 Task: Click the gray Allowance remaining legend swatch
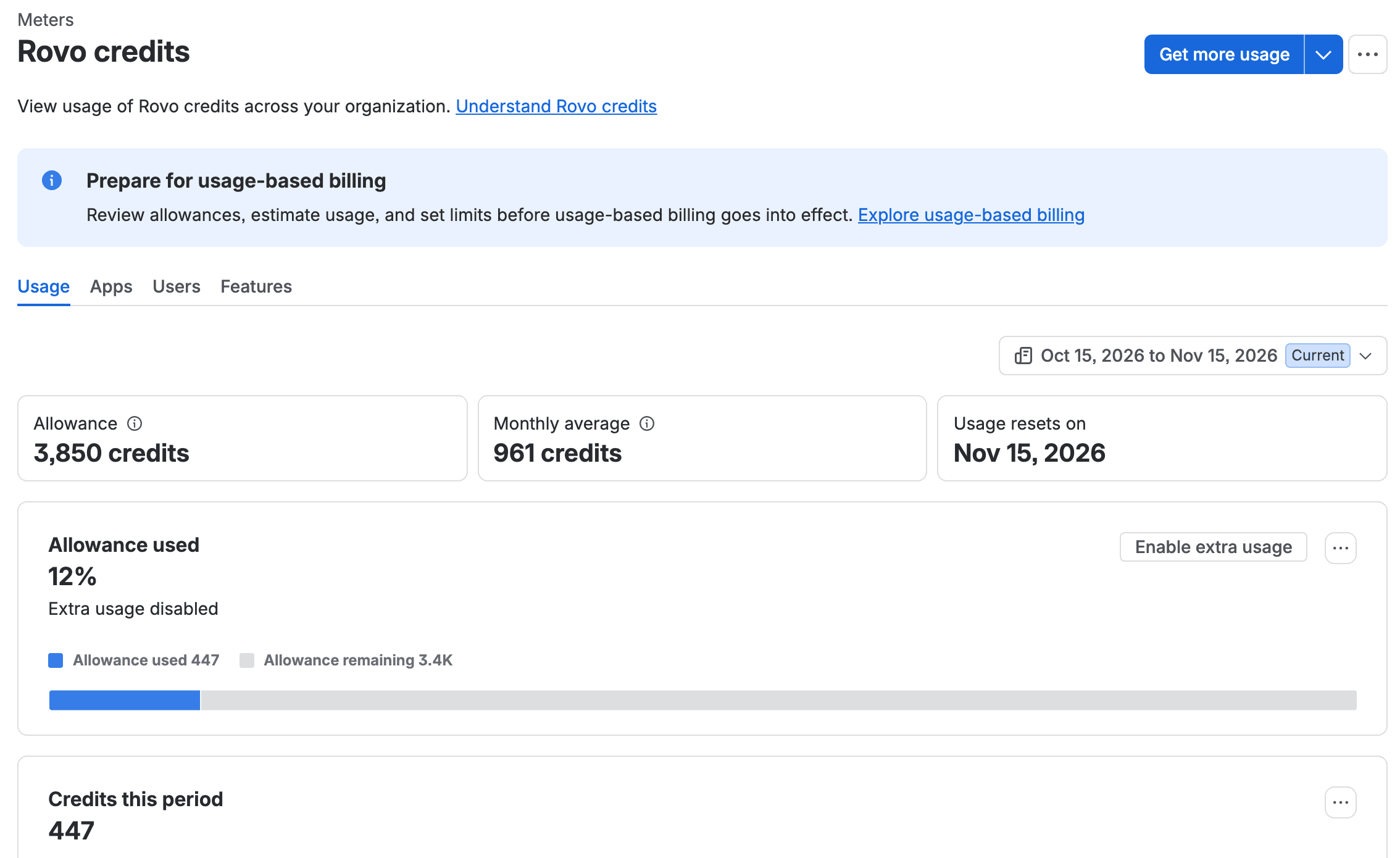click(247, 660)
